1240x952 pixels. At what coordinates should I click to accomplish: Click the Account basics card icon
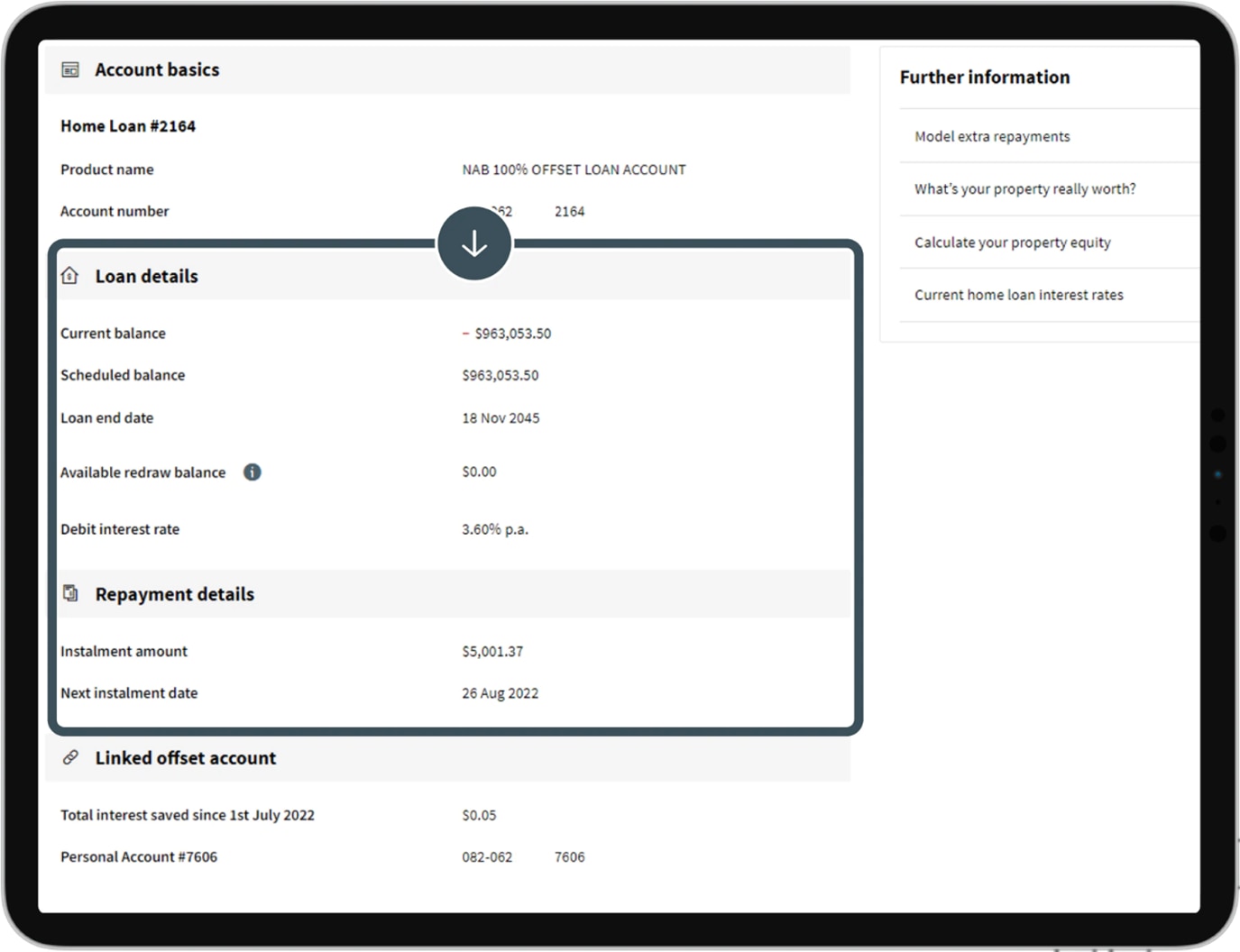(70, 69)
